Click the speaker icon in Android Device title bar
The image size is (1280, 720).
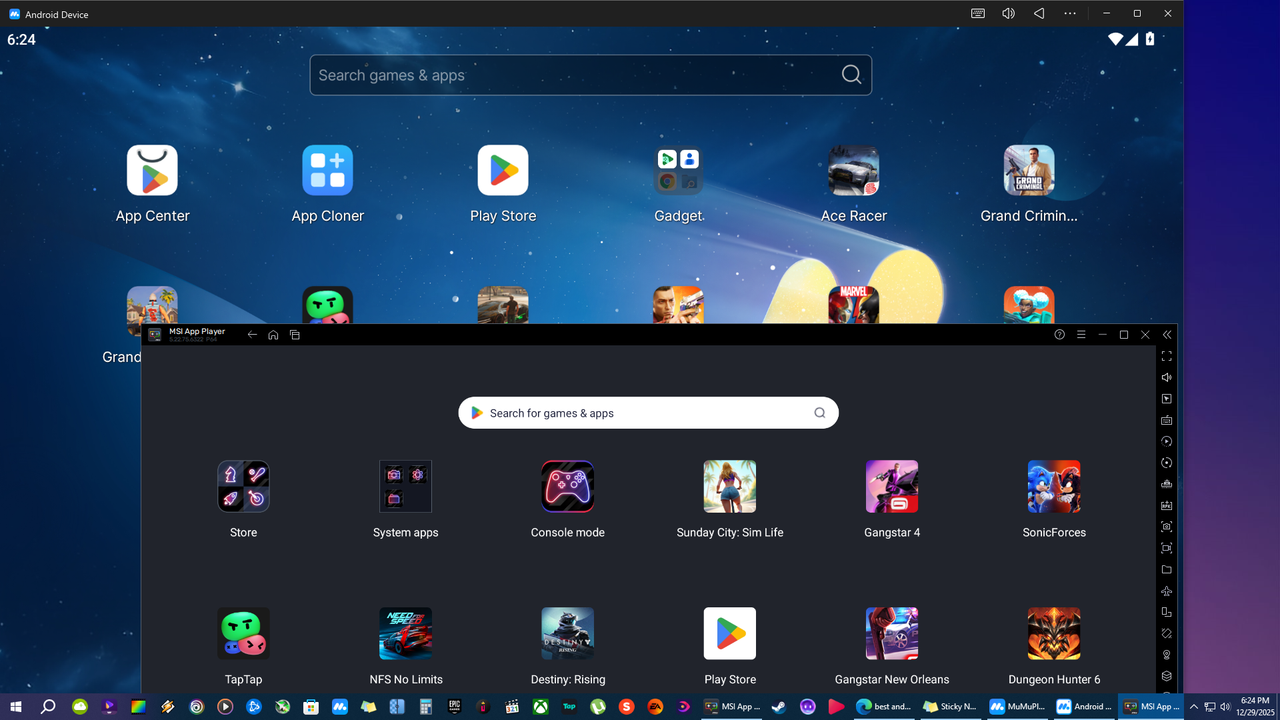[1008, 14]
